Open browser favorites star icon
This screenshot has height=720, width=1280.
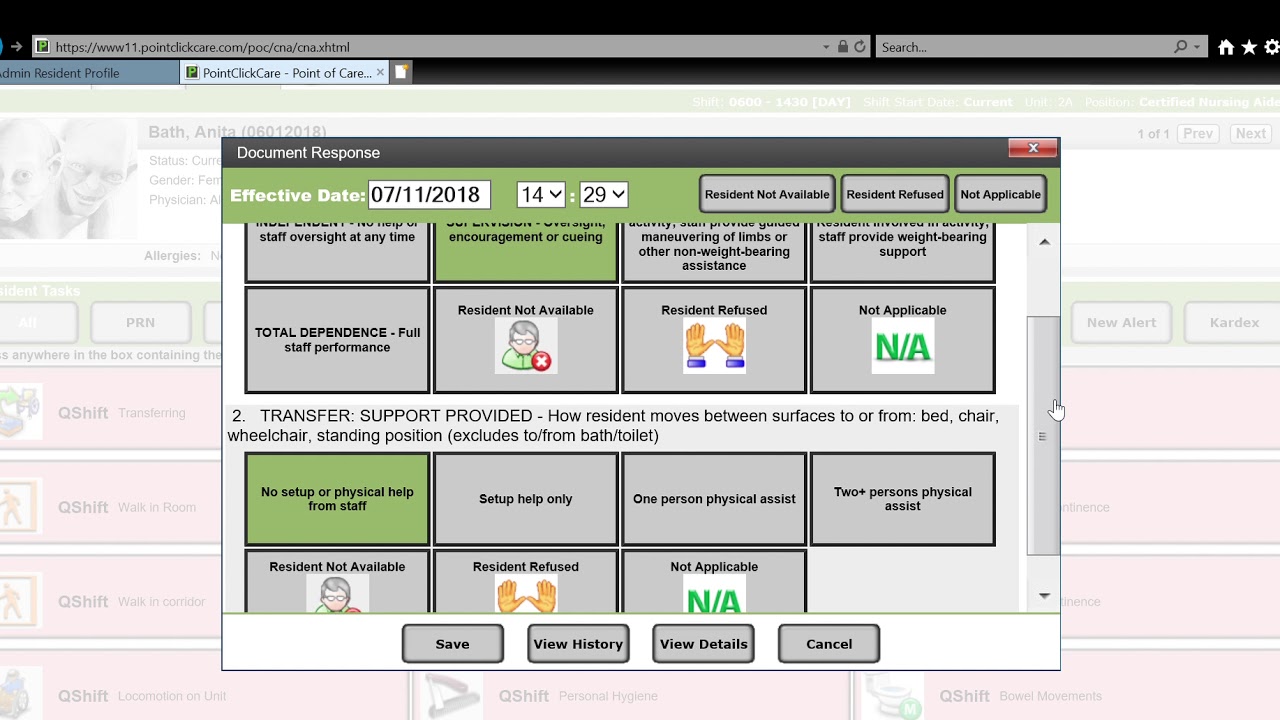pos(1249,47)
